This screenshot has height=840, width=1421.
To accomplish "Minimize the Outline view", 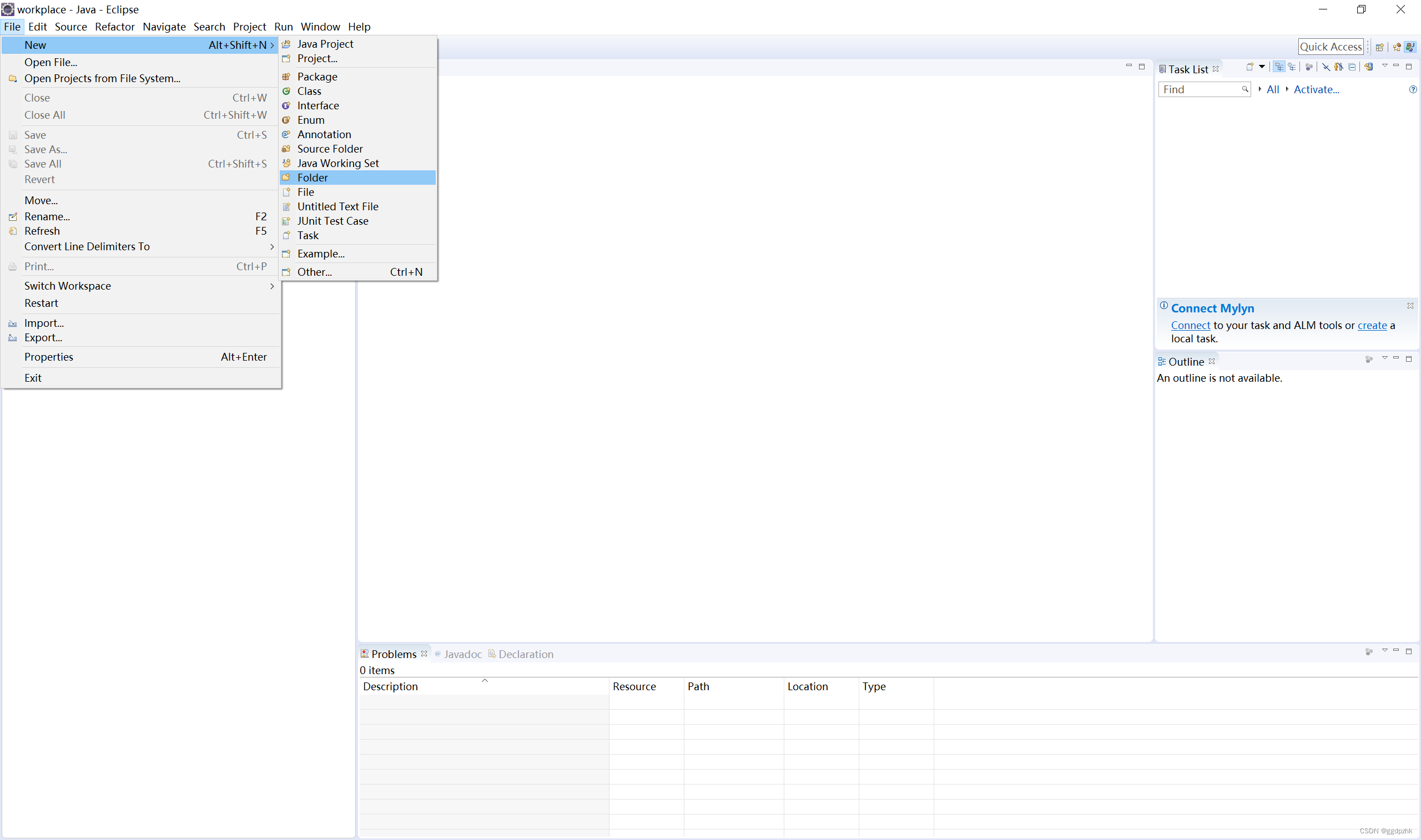I will point(1396,358).
